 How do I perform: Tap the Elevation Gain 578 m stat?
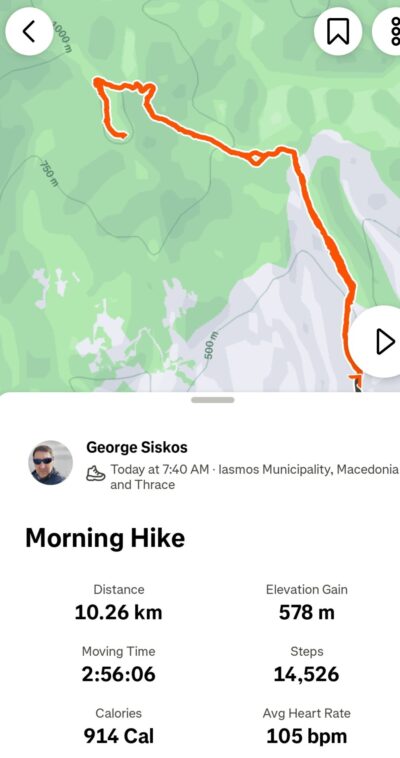(307, 602)
